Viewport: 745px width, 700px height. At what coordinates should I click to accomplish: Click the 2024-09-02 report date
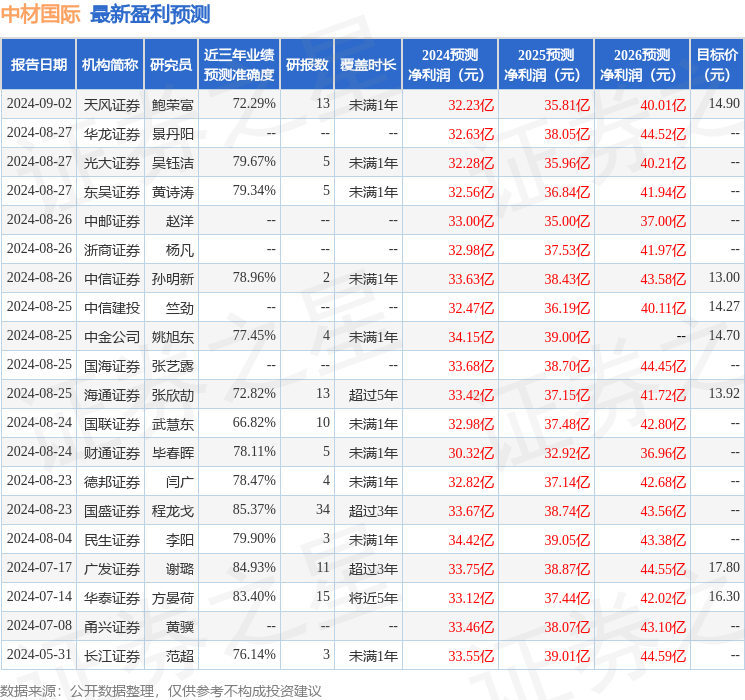(39, 103)
